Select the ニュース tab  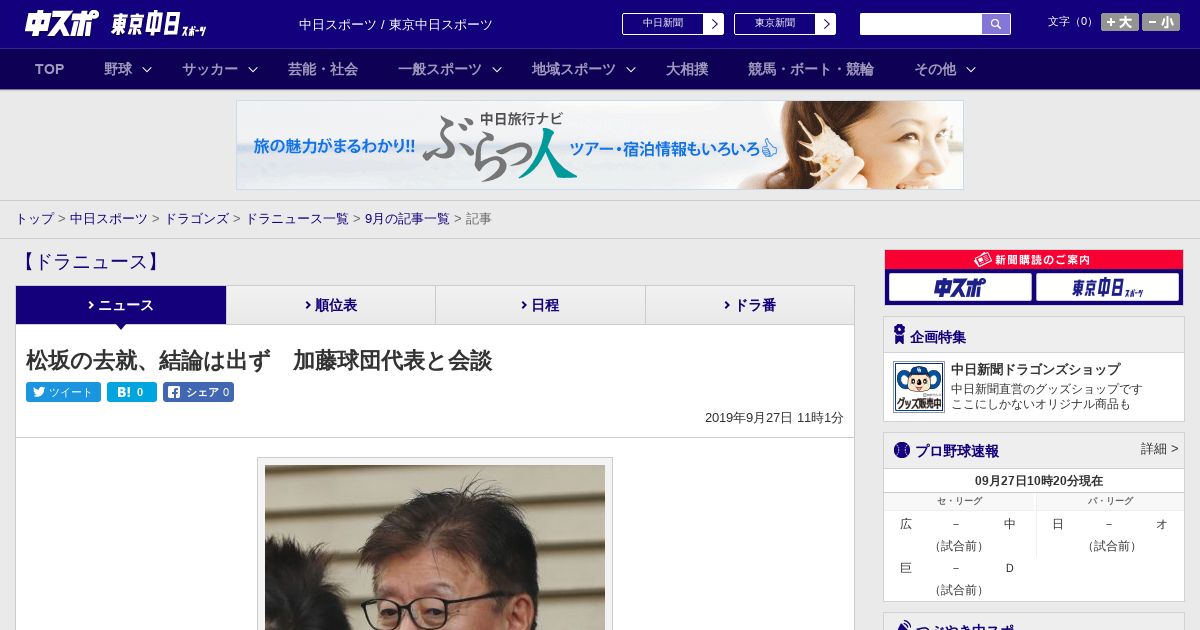(121, 305)
